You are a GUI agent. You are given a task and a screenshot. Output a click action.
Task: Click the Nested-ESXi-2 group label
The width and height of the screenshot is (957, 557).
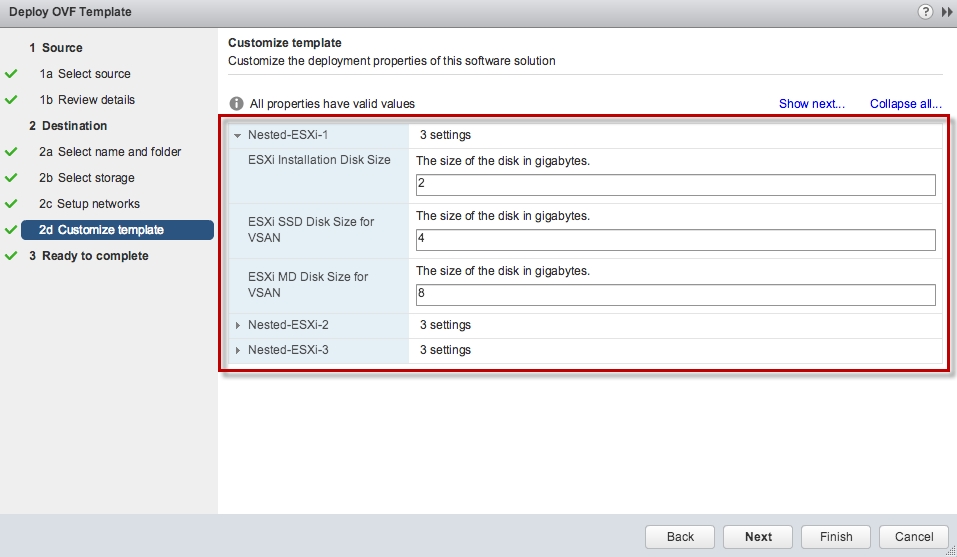click(288, 325)
